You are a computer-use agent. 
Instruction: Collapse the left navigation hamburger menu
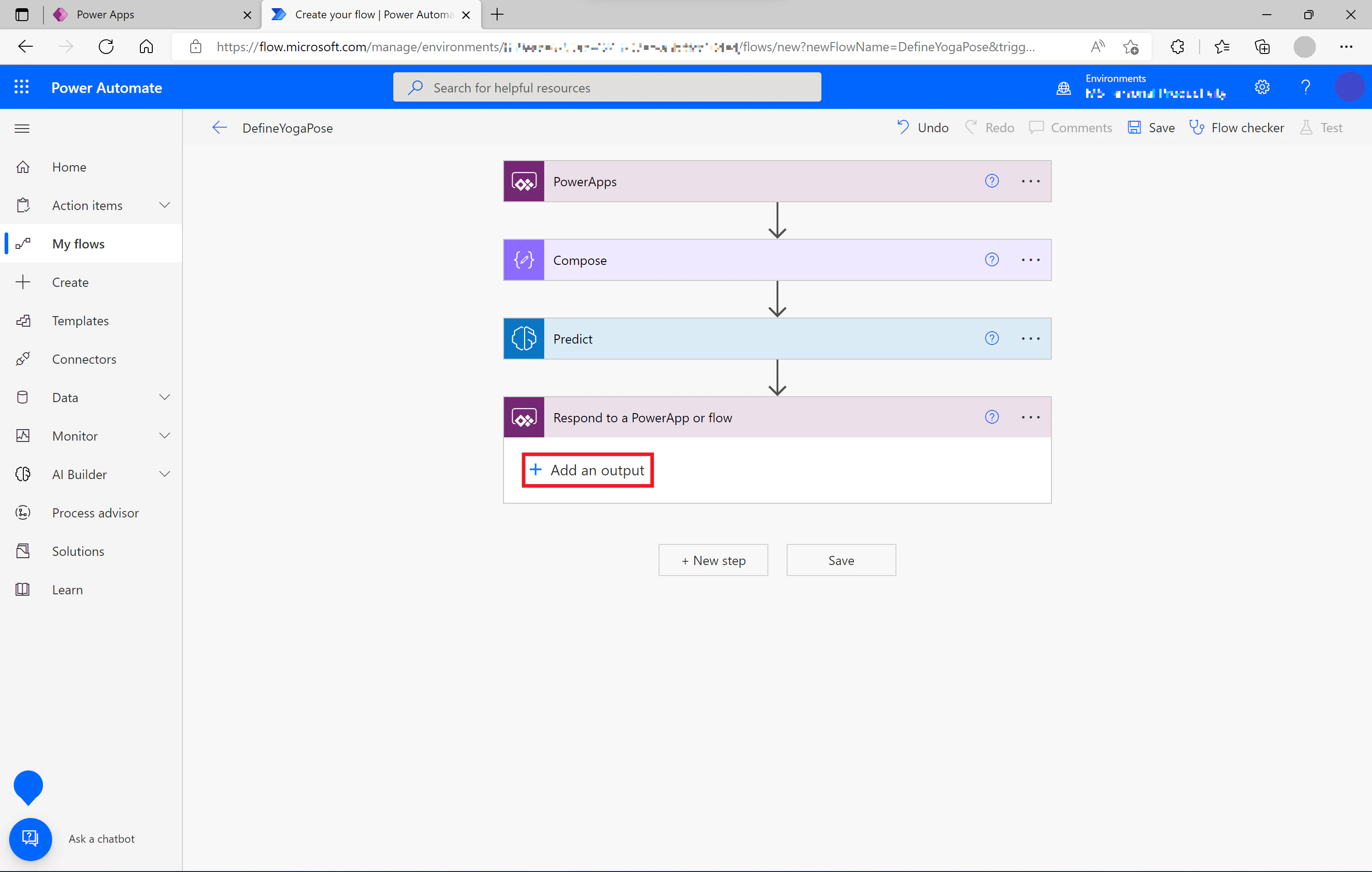click(x=22, y=128)
